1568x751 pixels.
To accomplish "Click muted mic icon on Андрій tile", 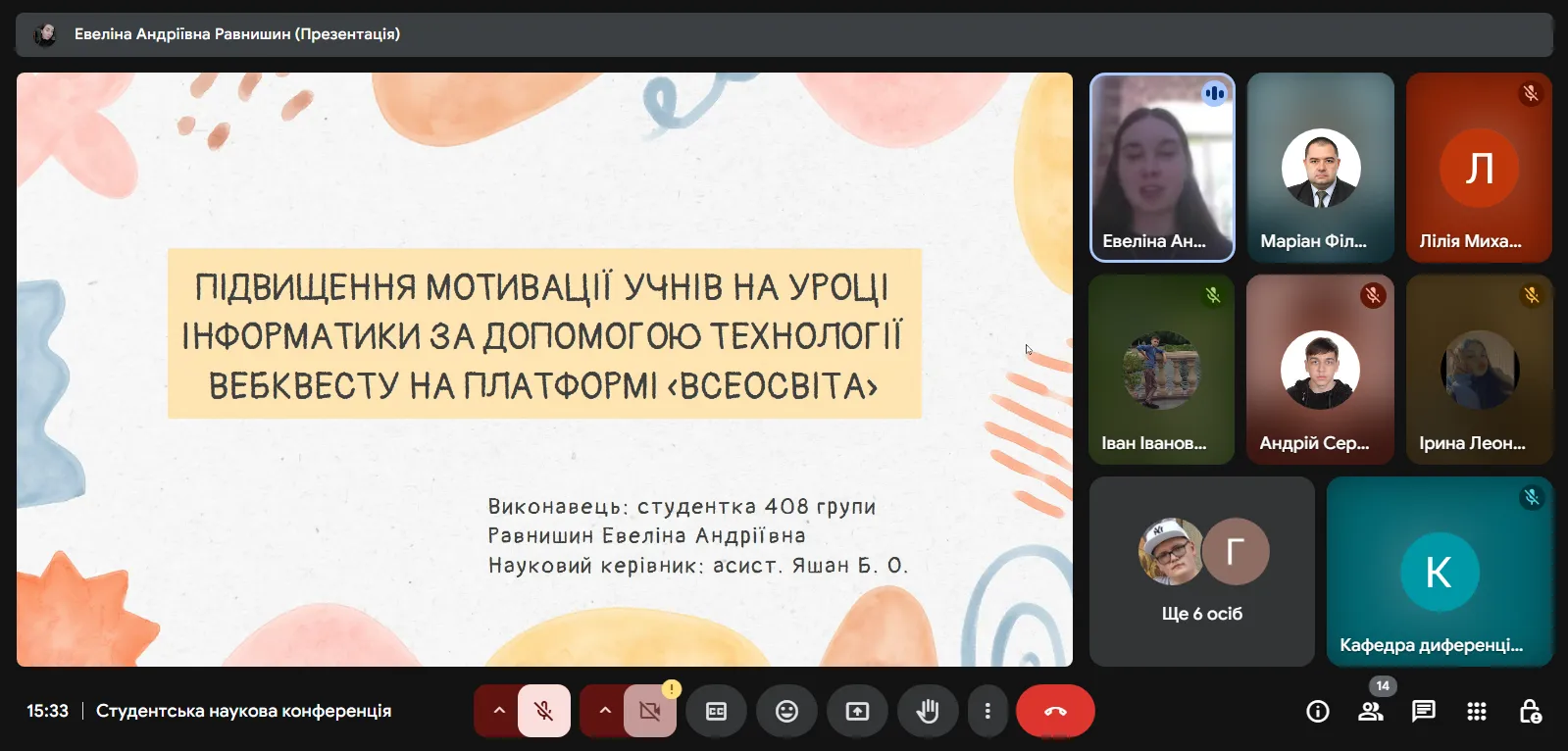I will [x=1373, y=295].
